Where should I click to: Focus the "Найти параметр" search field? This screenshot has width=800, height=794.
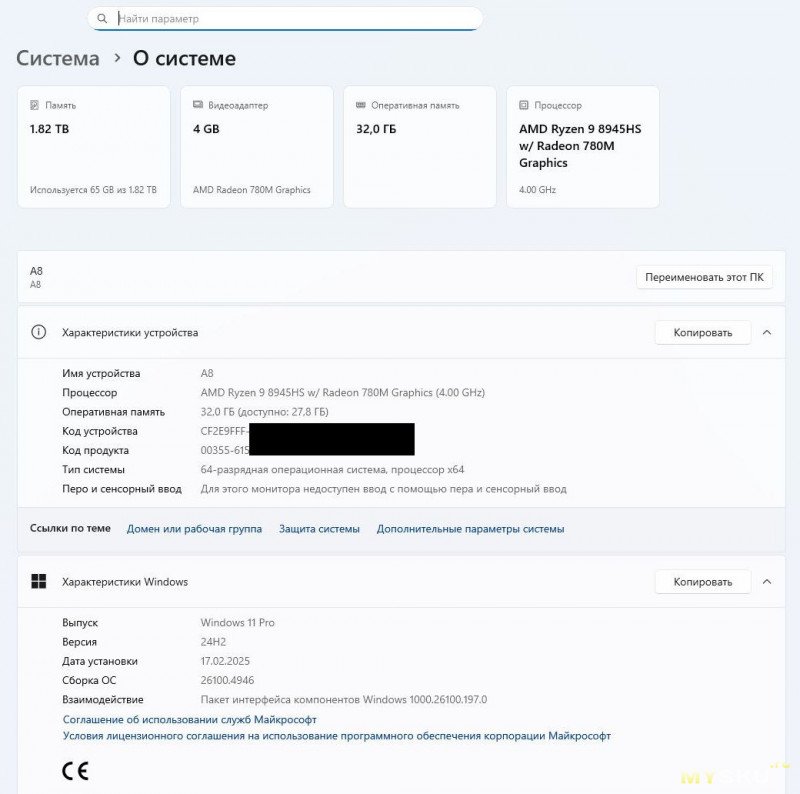(285, 18)
